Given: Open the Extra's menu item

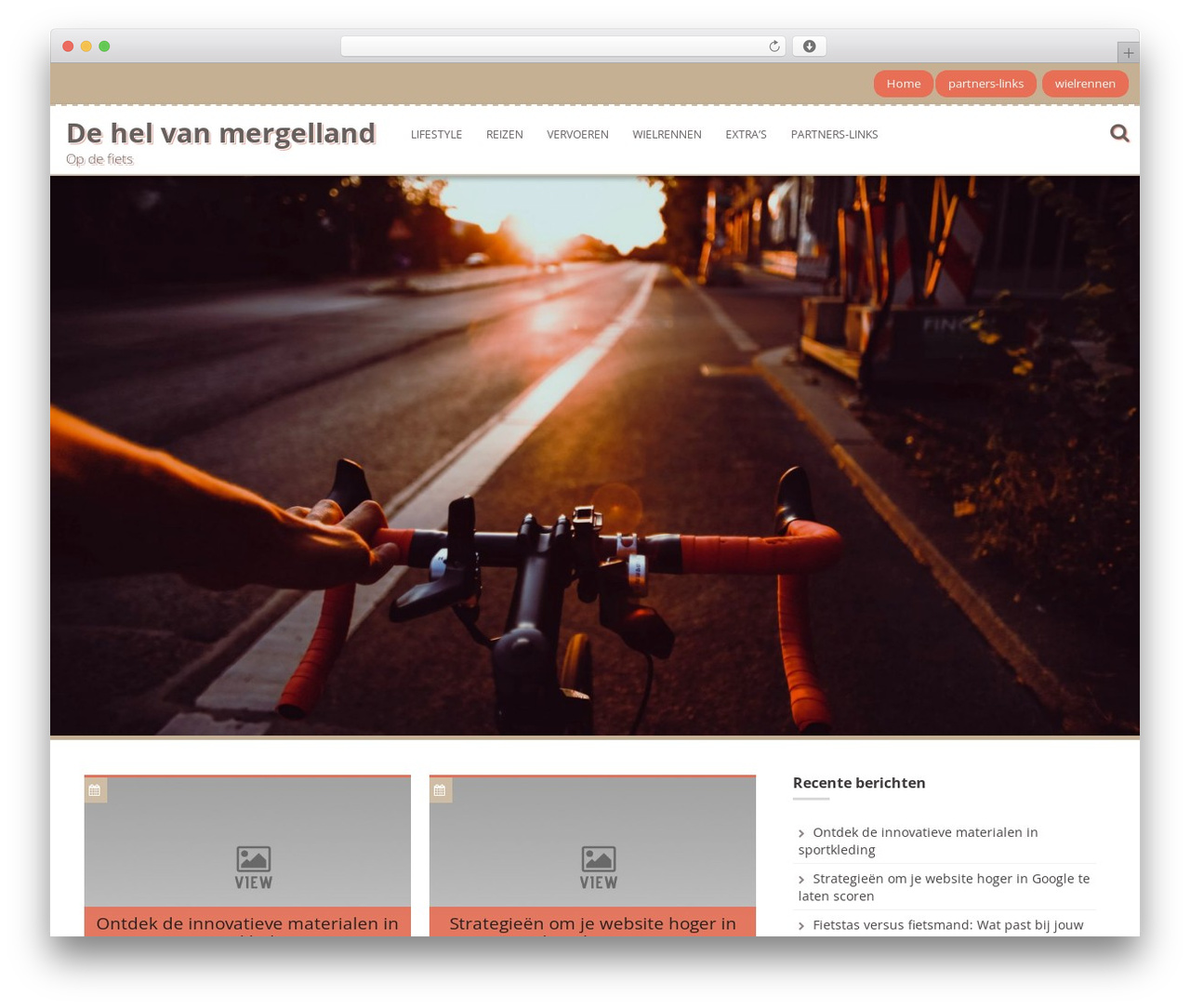Looking at the screenshot, I should 746,135.
